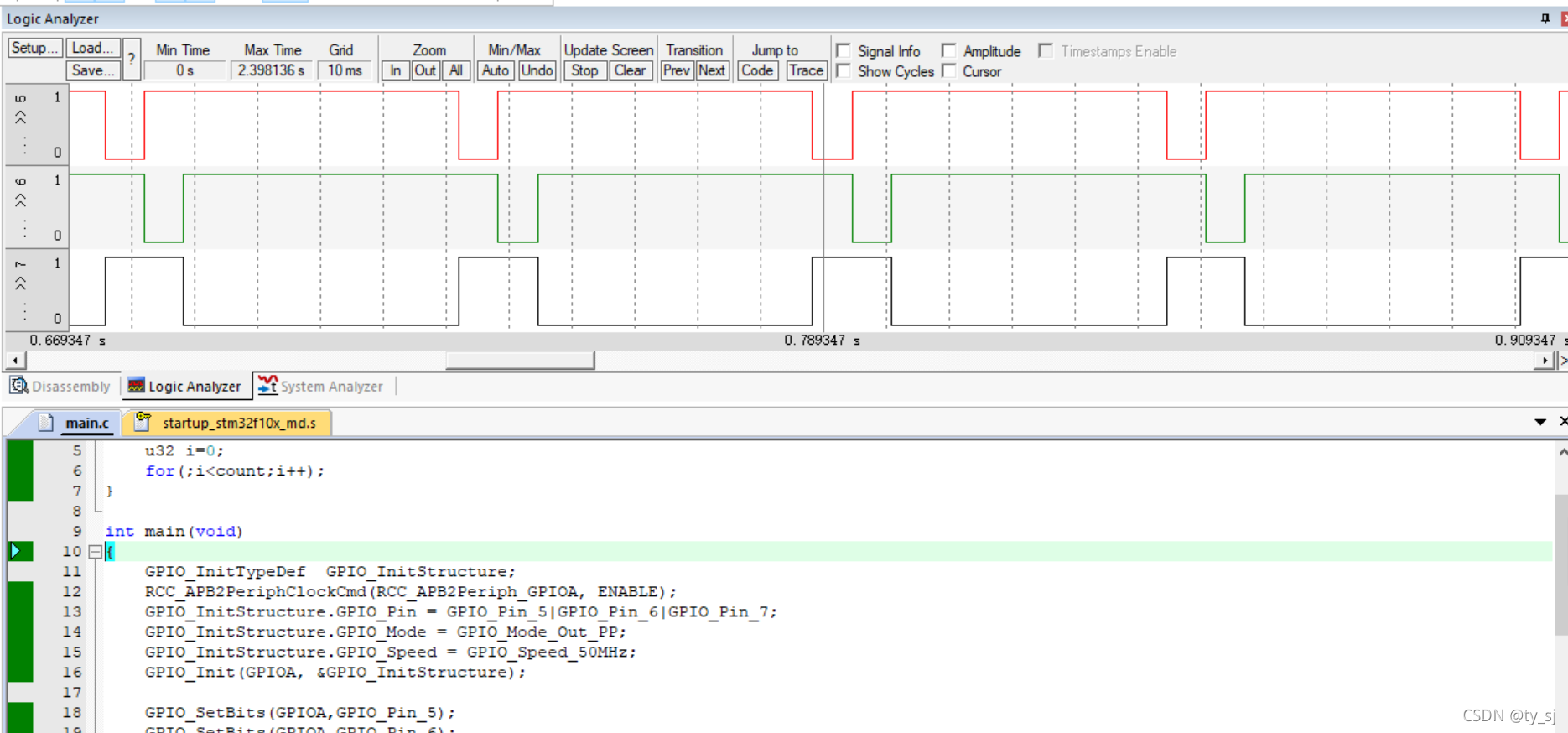
Task: Clear the logic analyzer screen
Action: click(x=630, y=70)
